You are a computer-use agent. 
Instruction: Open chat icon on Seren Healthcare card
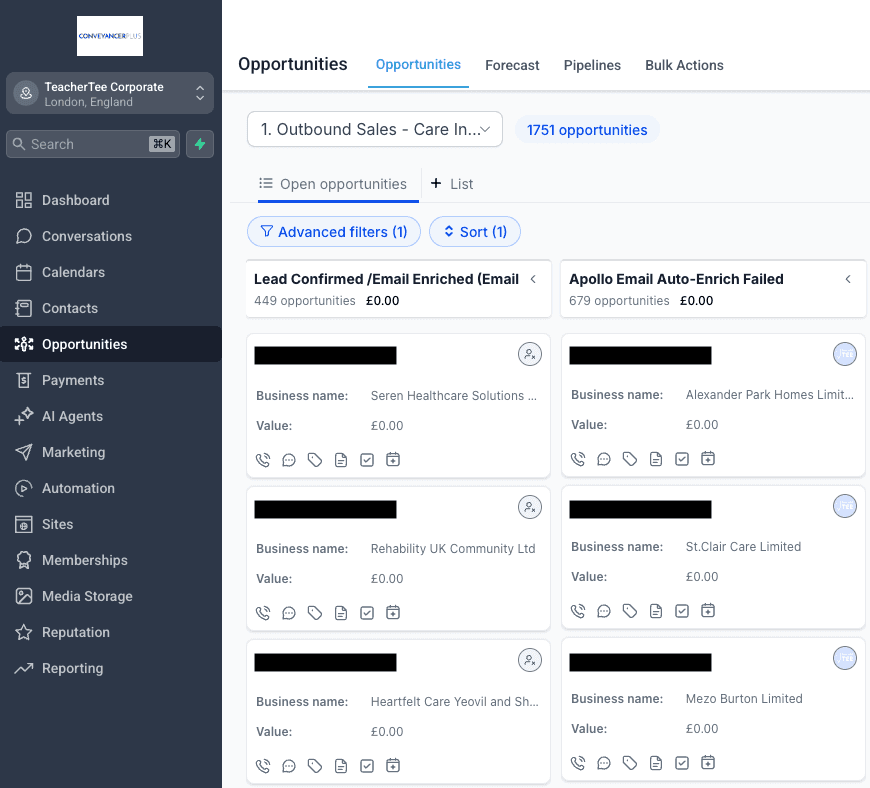[x=289, y=460]
